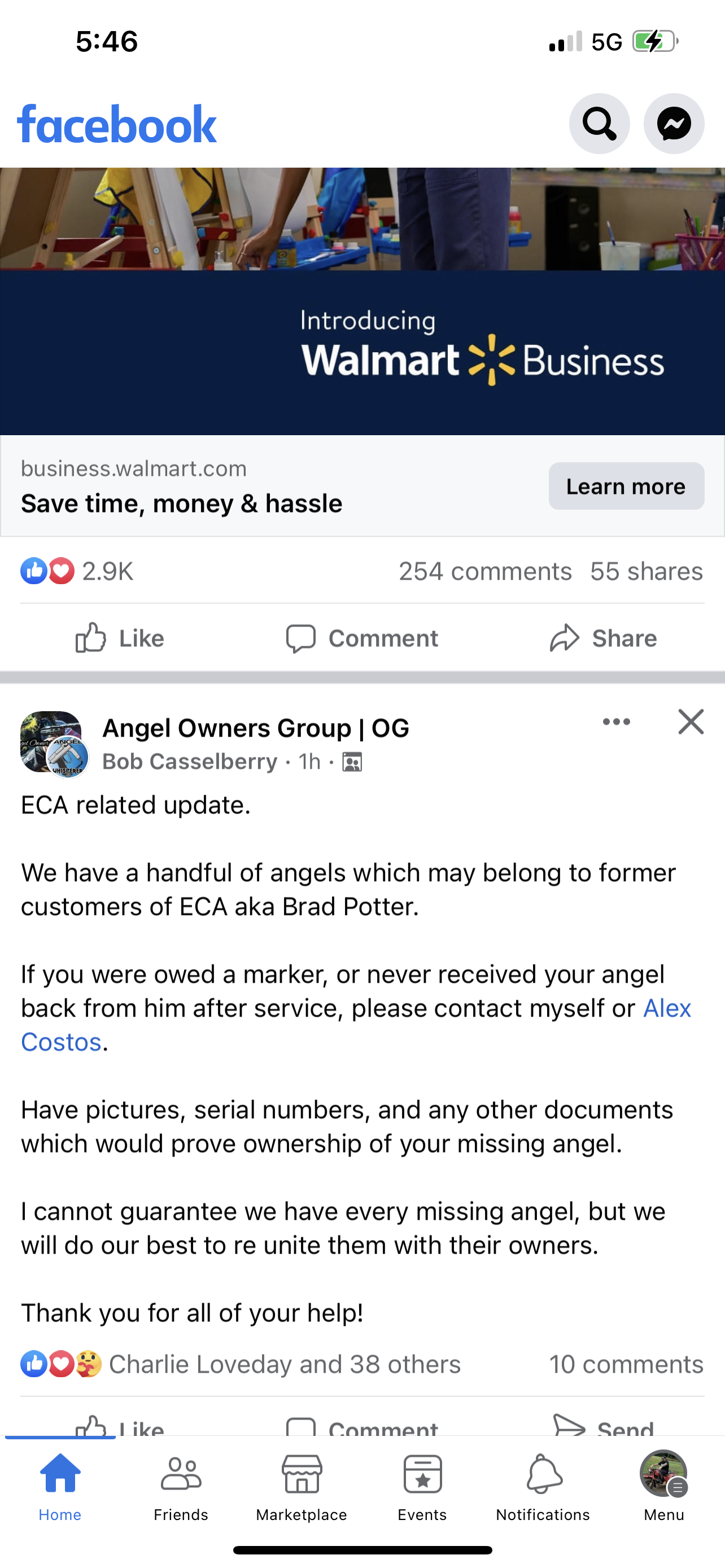This screenshot has width=725, height=1568.
Task: Open three-dot options for Angel Owners post
Action: coord(616,722)
